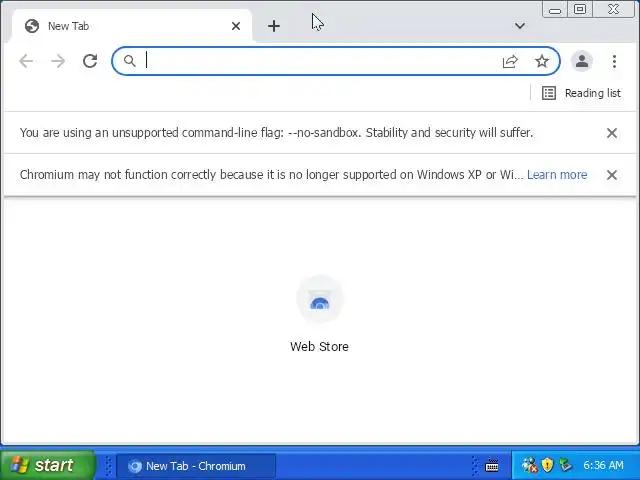Click the 6:36 AM system clock
Viewport: 640px width, 480px height.
tap(603, 465)
